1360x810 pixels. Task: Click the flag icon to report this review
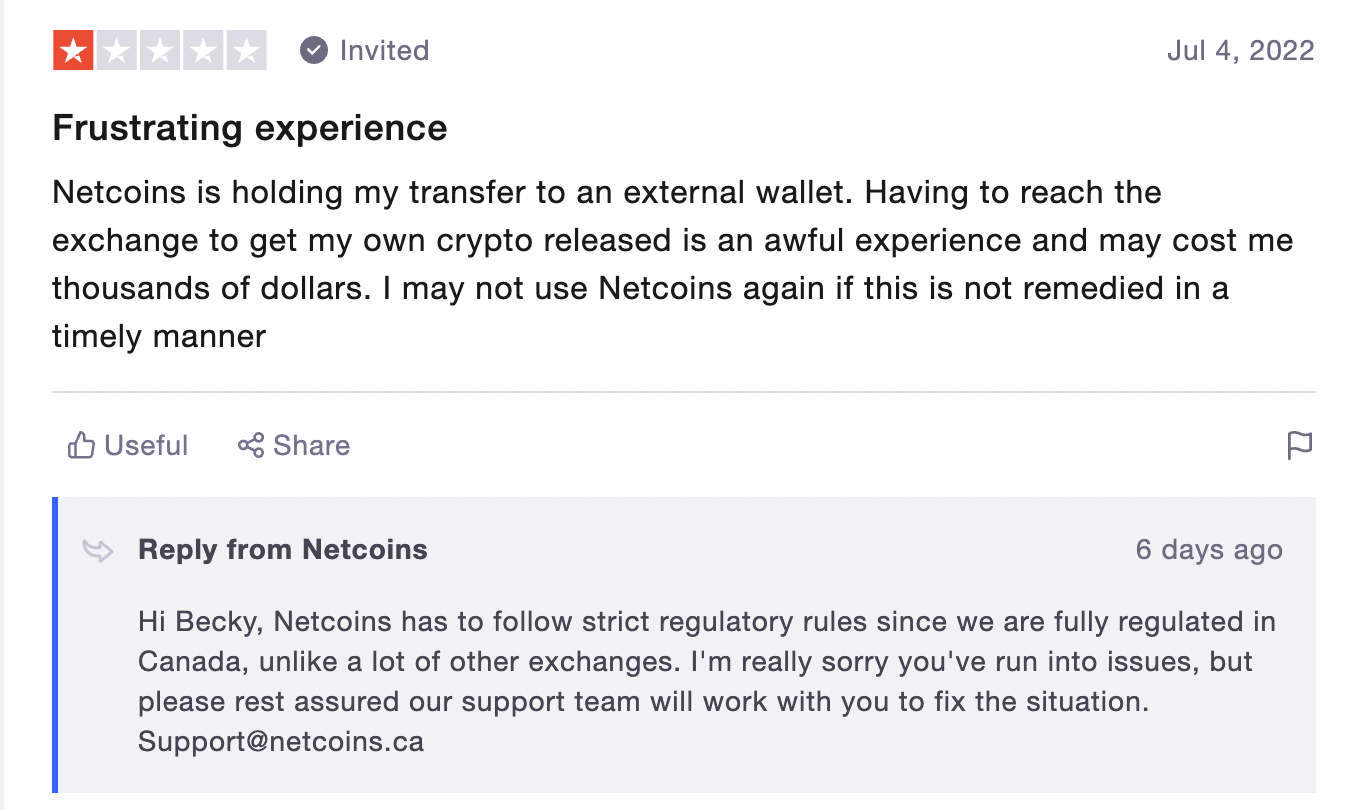pos(1301,446)
